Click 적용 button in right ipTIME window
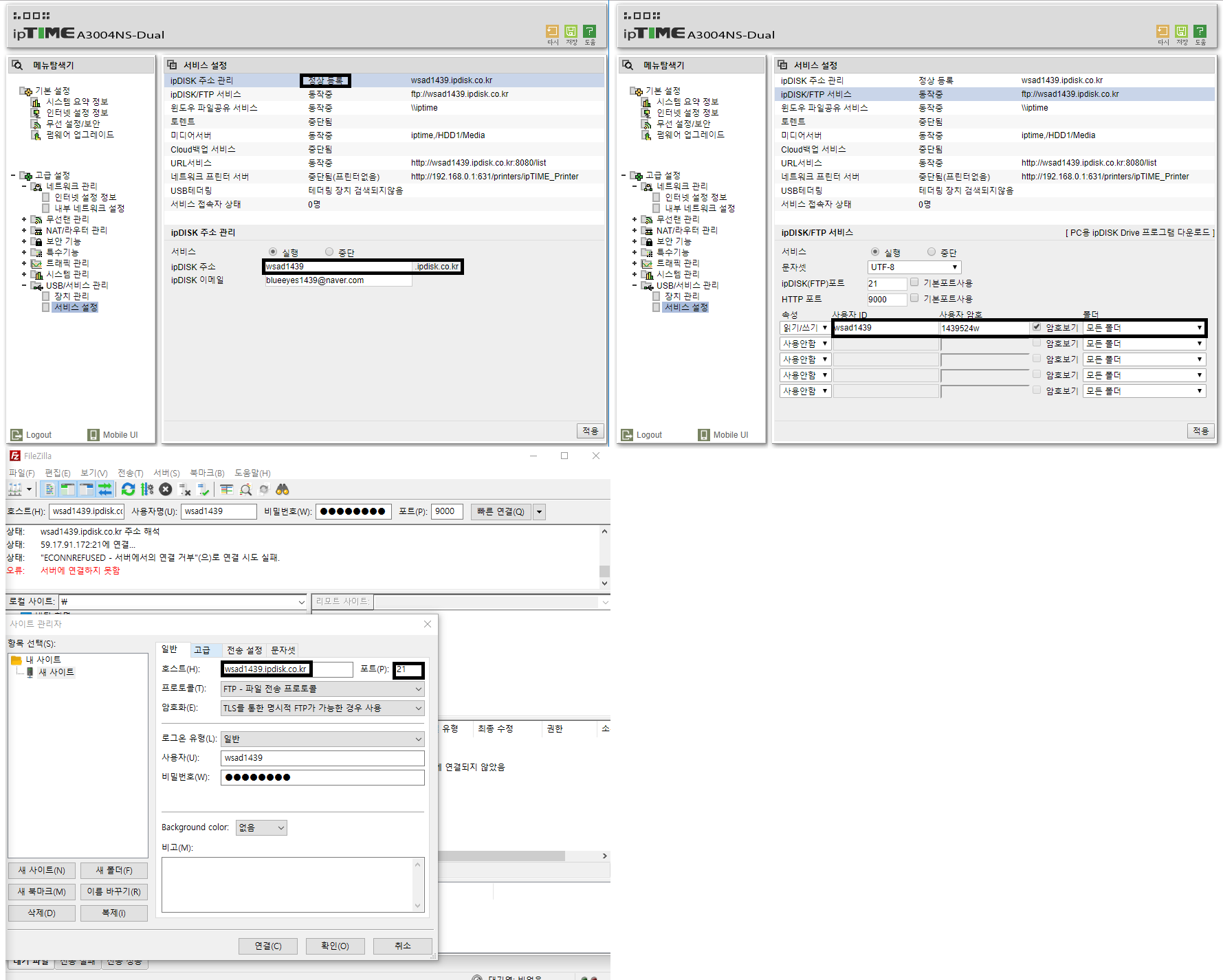The width and height of the screenshot is (1223, 980). tap(1201, 431)
